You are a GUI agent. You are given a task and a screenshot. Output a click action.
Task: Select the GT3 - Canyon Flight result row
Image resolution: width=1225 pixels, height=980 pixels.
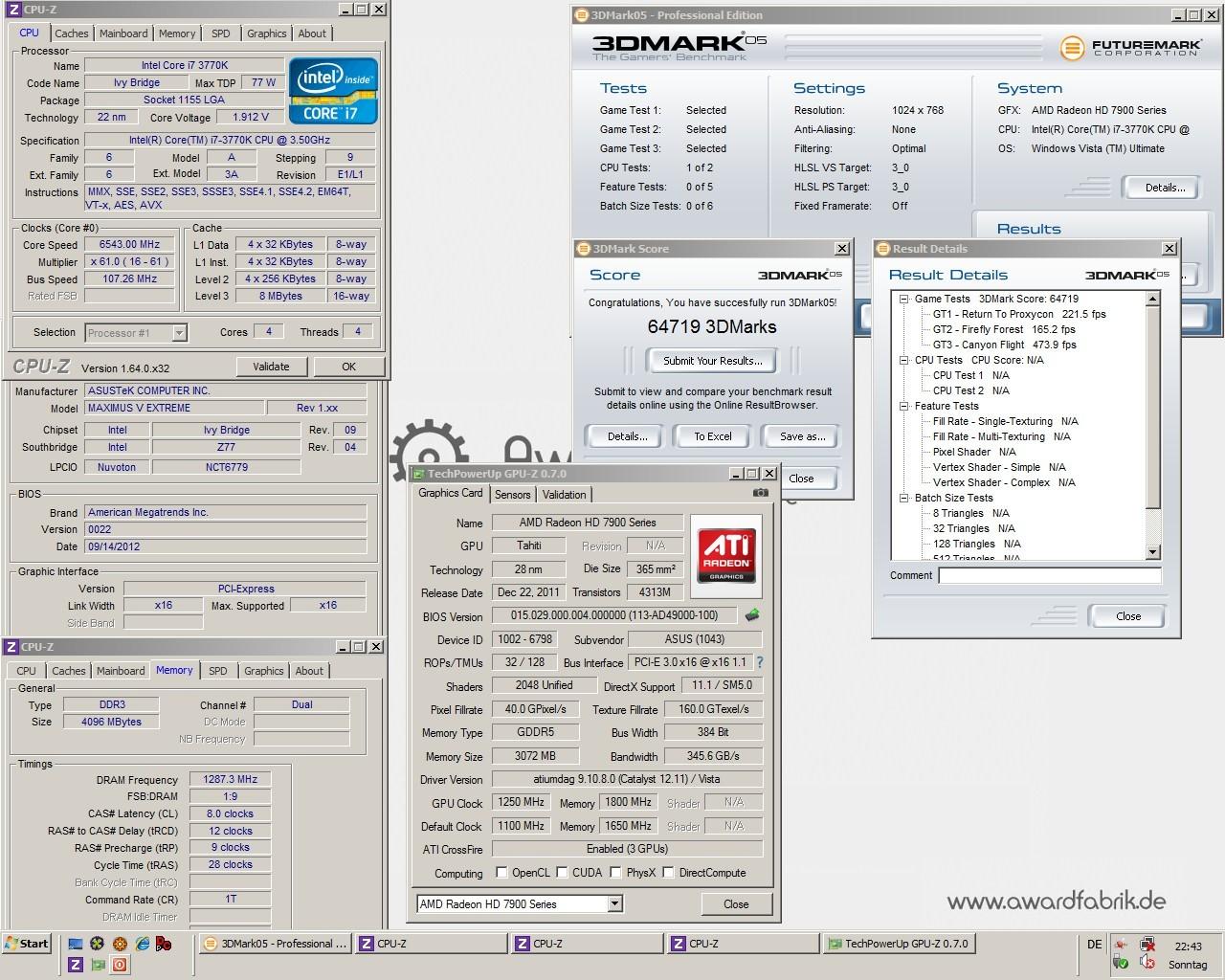[x=1004, y=345]
